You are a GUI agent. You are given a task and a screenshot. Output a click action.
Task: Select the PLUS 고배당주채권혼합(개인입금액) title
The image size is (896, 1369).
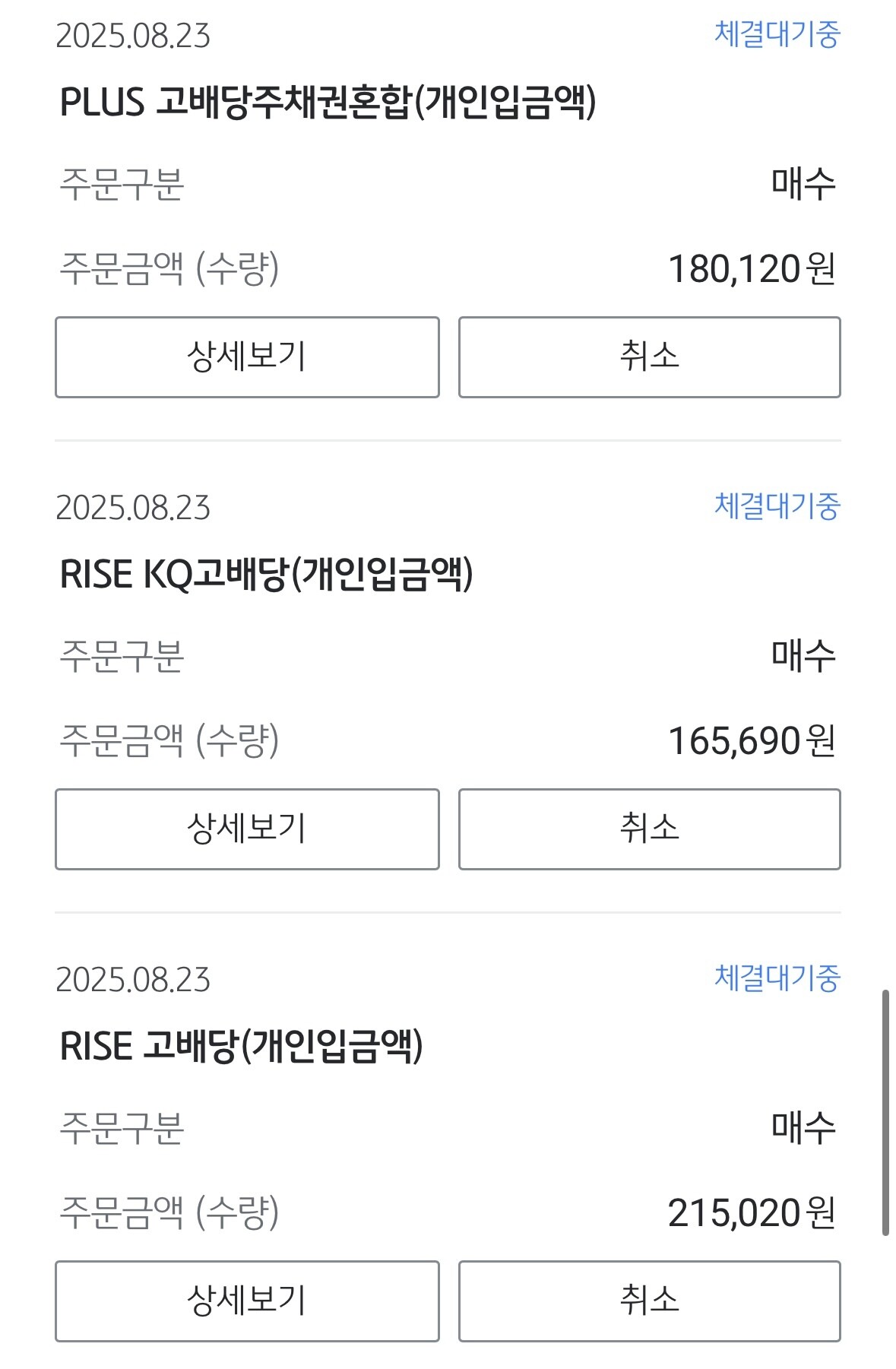328,103
